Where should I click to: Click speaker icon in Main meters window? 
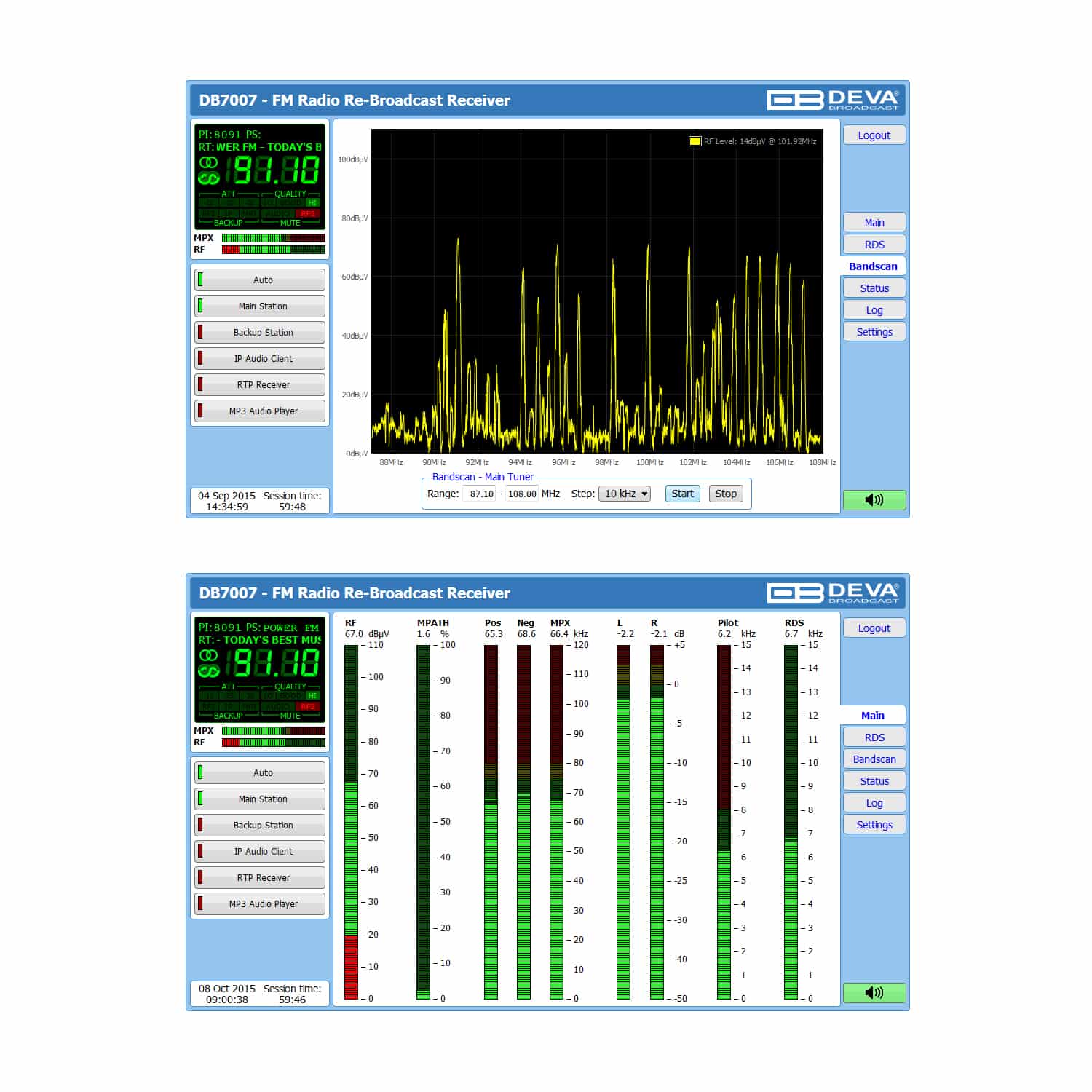point(874,992)
